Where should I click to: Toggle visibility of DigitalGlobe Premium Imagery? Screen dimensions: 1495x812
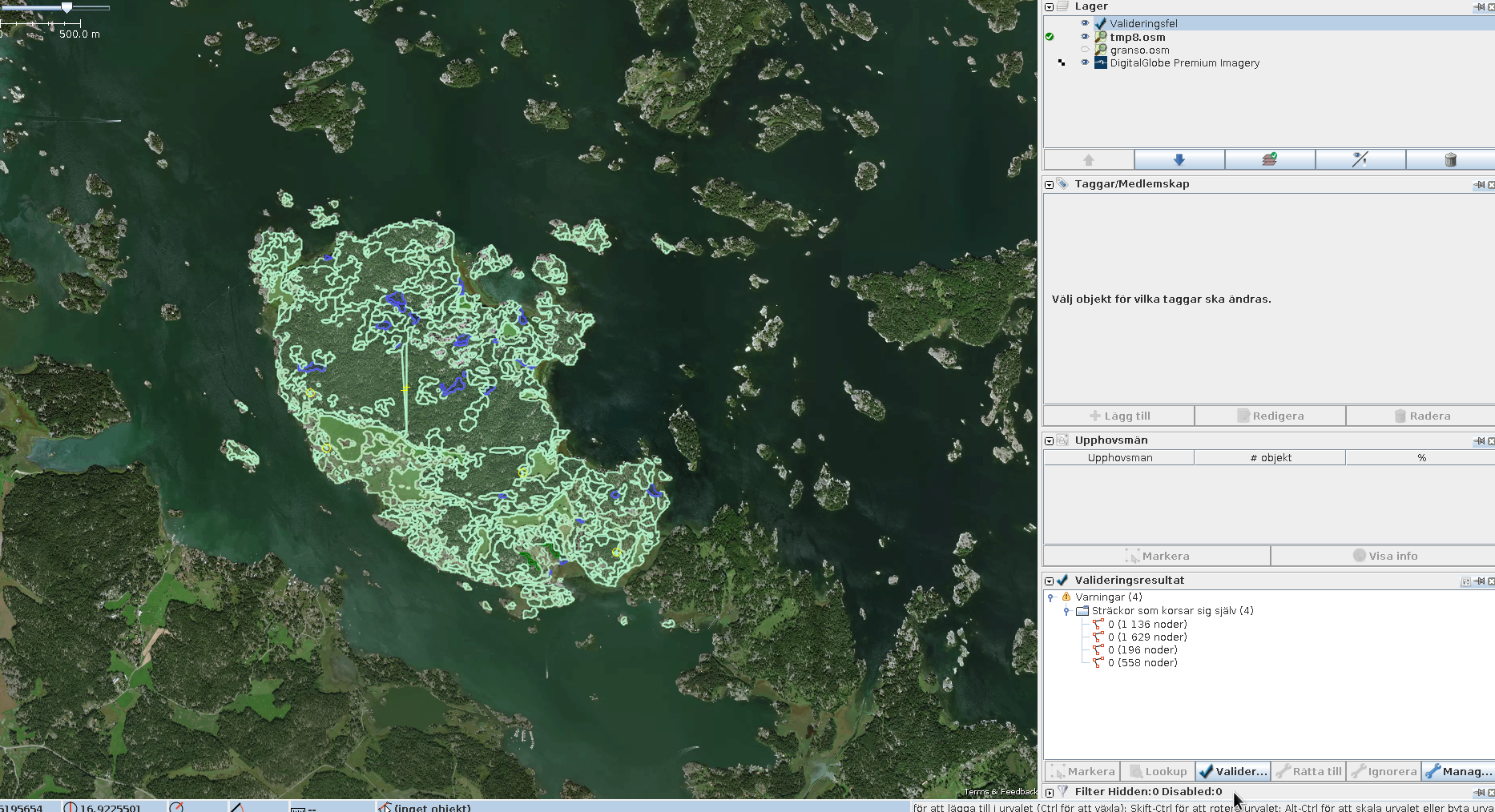[x=1085, y=62]
